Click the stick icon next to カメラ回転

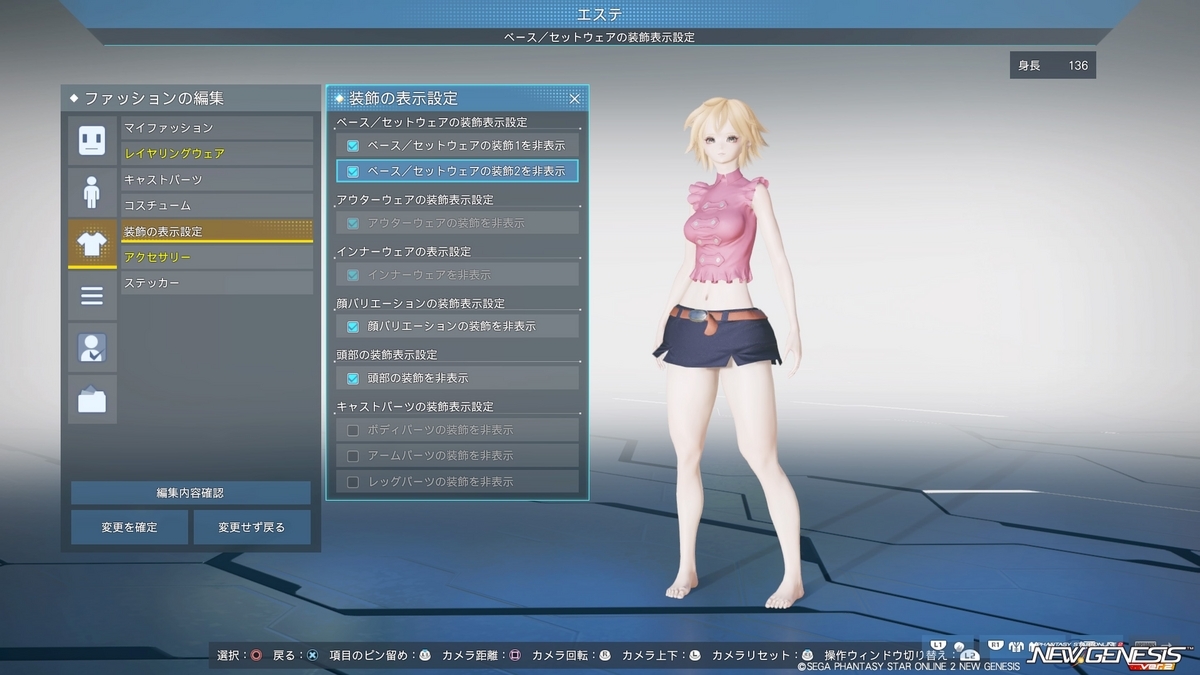(604, 656)
